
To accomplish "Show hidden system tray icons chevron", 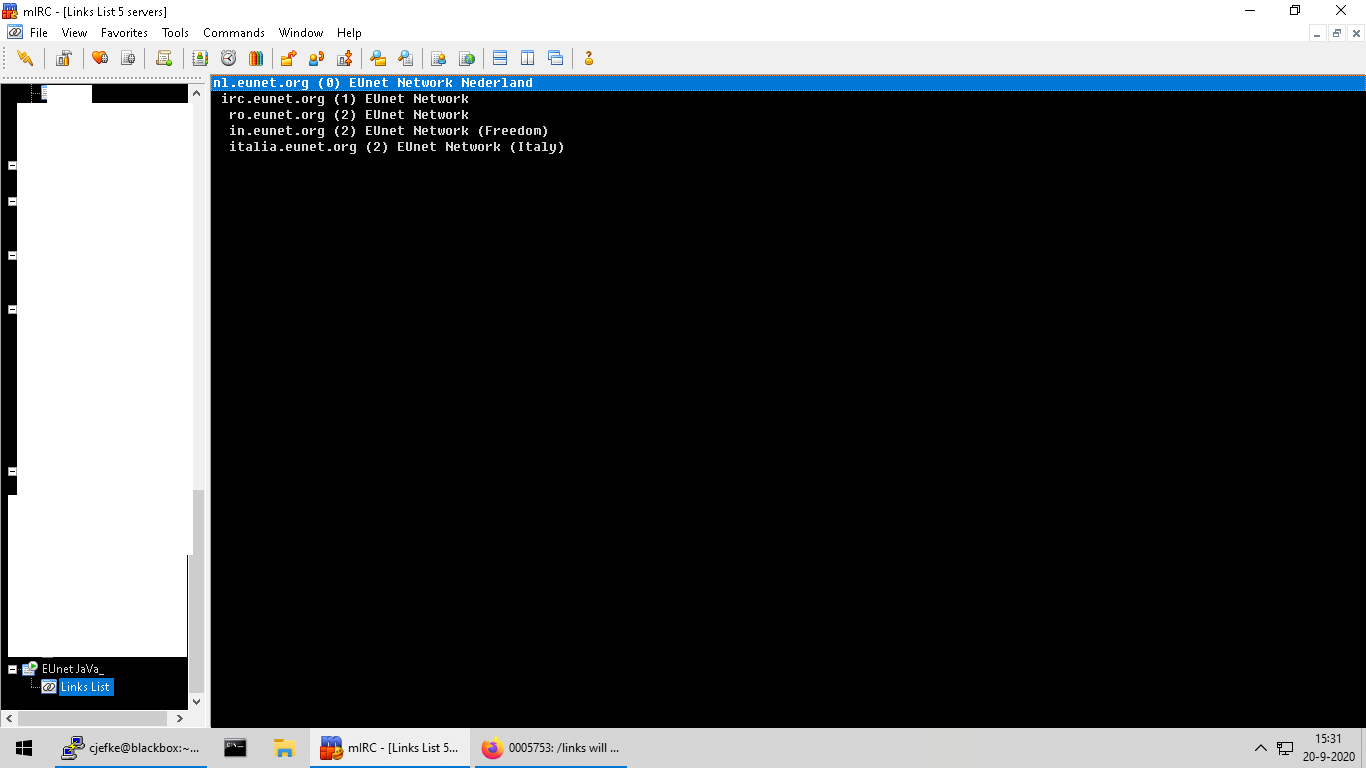I will [1260, 748].
